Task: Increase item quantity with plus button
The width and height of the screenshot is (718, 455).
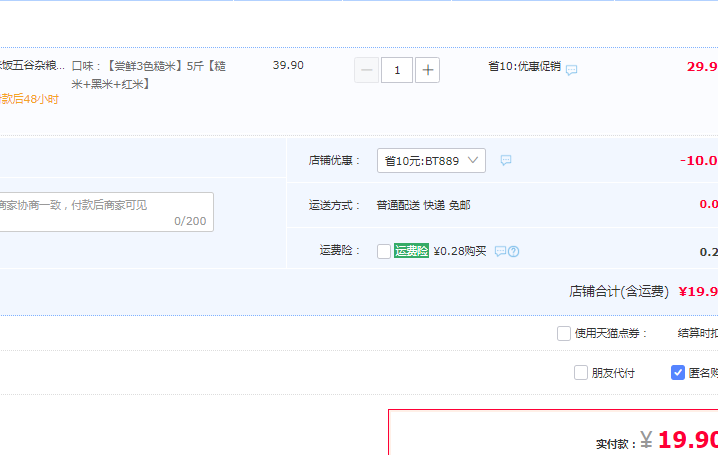Action: coord(427,70)
